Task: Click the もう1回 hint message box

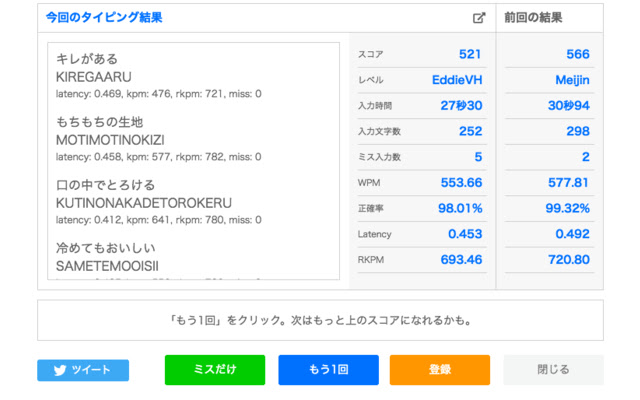Action: (x=320, y=320)
